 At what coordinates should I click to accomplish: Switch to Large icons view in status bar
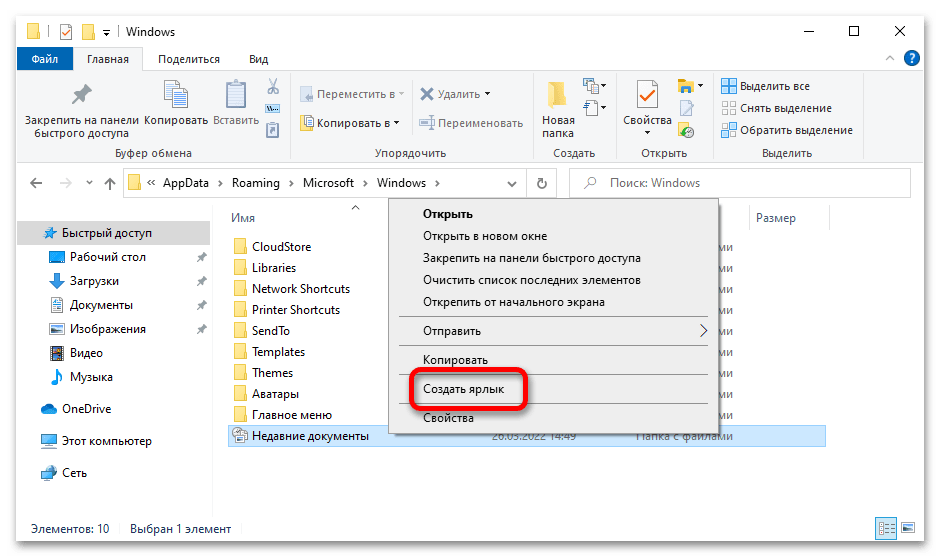(x=908, y=528)
